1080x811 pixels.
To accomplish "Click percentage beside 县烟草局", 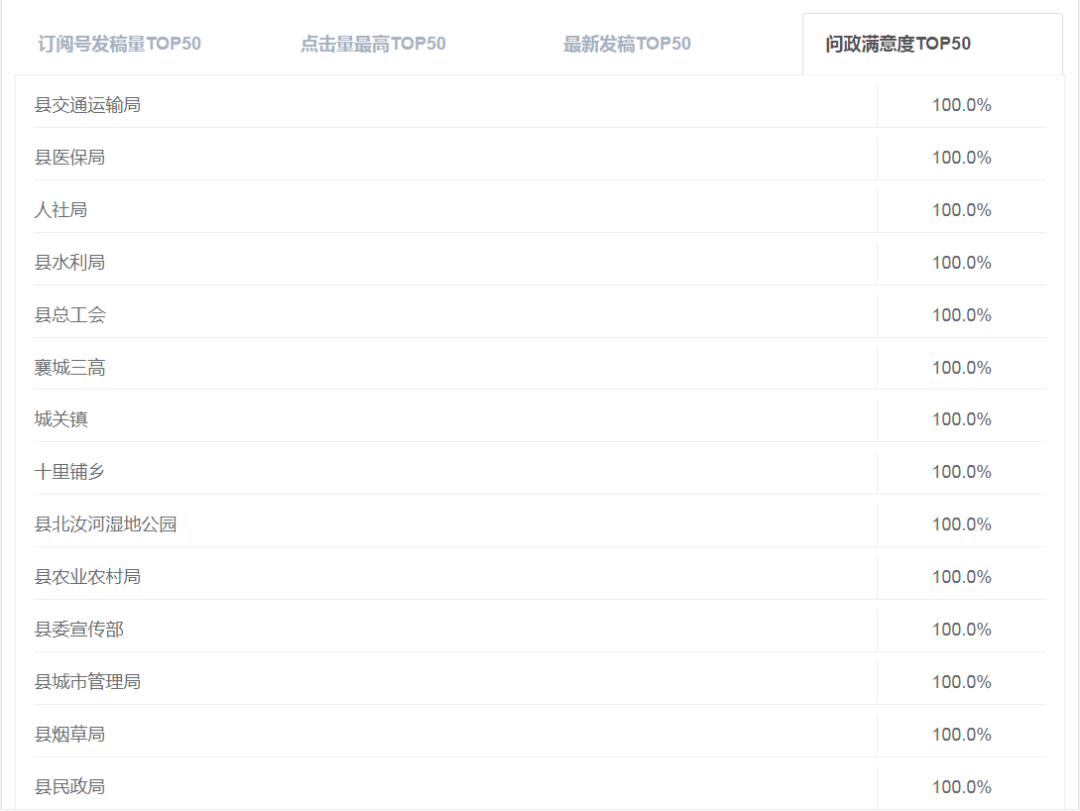I will (x=962, y=735).
